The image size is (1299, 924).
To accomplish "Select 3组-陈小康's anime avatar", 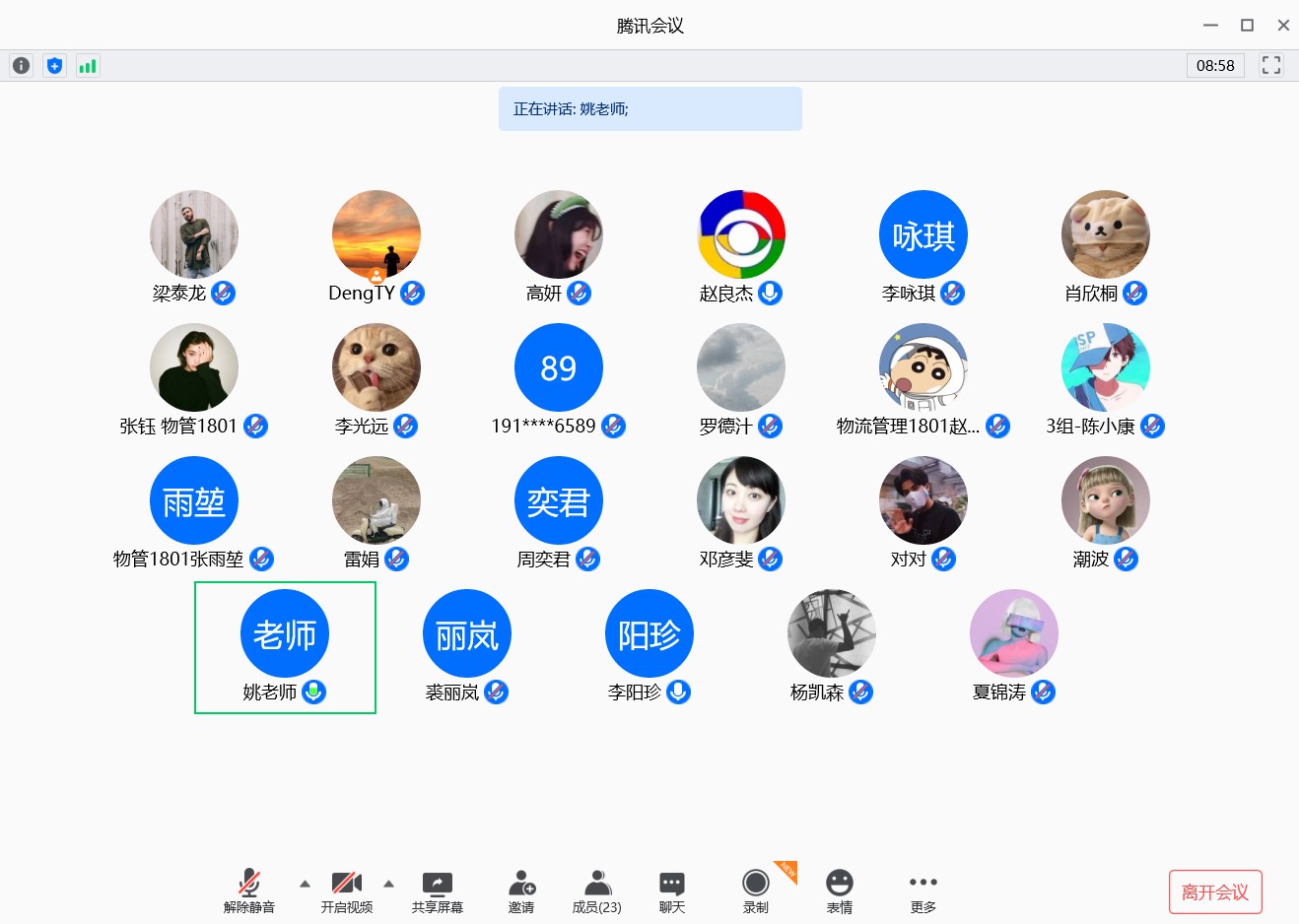I will (1106, 367).
